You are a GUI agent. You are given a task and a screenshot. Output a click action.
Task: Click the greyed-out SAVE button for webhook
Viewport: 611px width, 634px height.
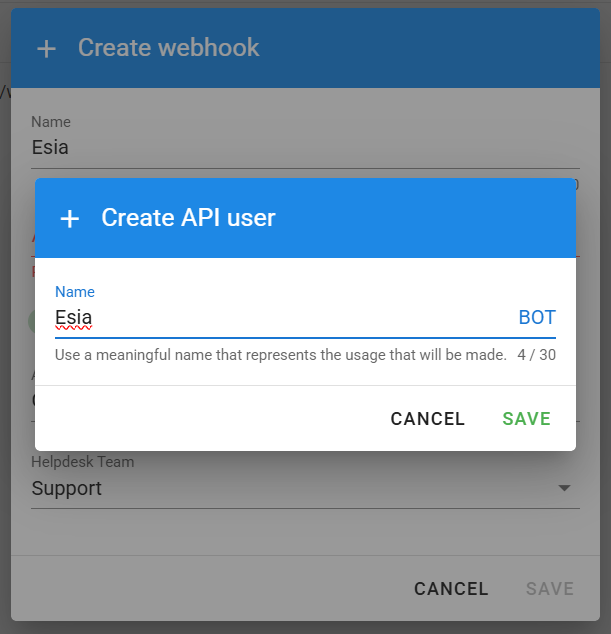tap(550, 589)
